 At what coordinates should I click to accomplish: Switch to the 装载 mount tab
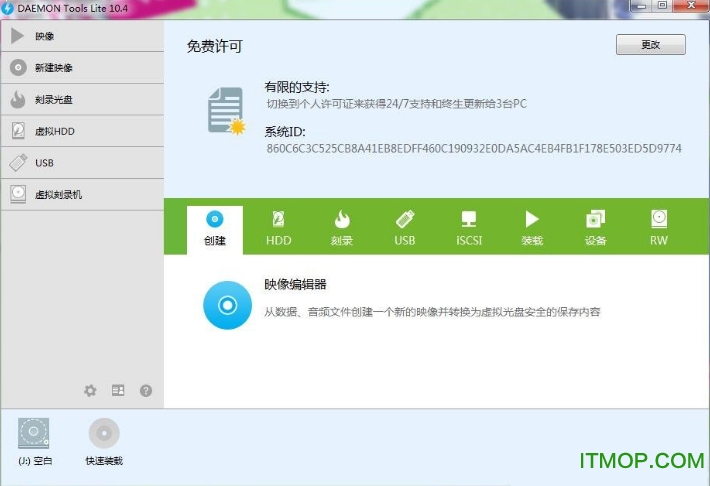(x=532, y=226)
